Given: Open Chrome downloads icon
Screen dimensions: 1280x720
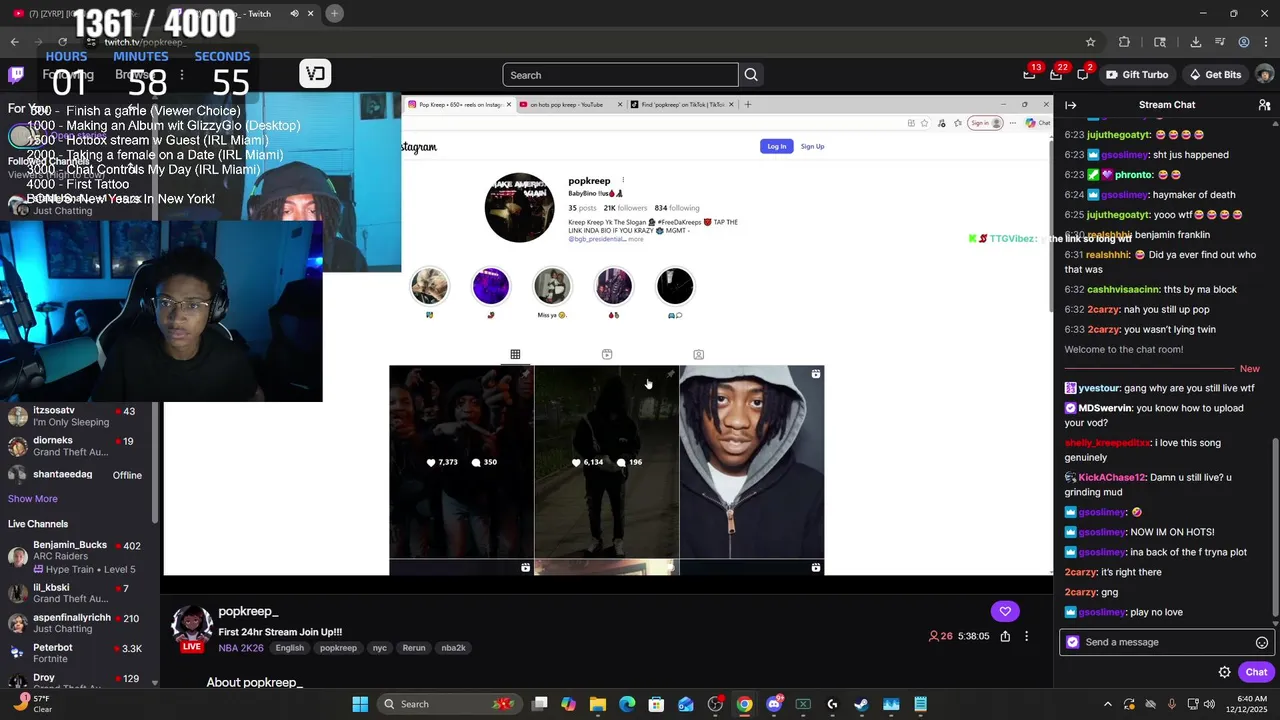Looking at the screenshot, I should click(x=1196, y=42).
